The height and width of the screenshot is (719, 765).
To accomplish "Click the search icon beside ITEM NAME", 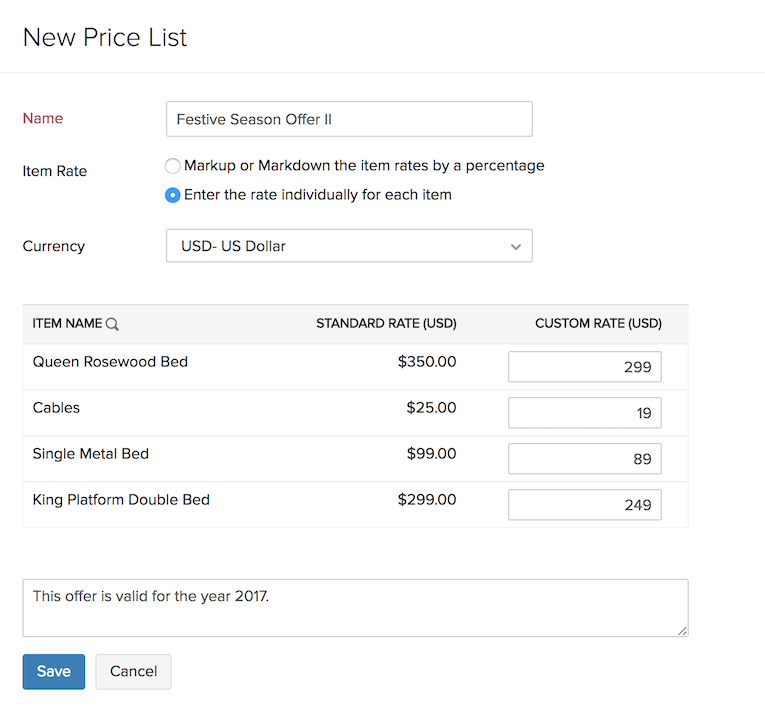I will (113, 324).
